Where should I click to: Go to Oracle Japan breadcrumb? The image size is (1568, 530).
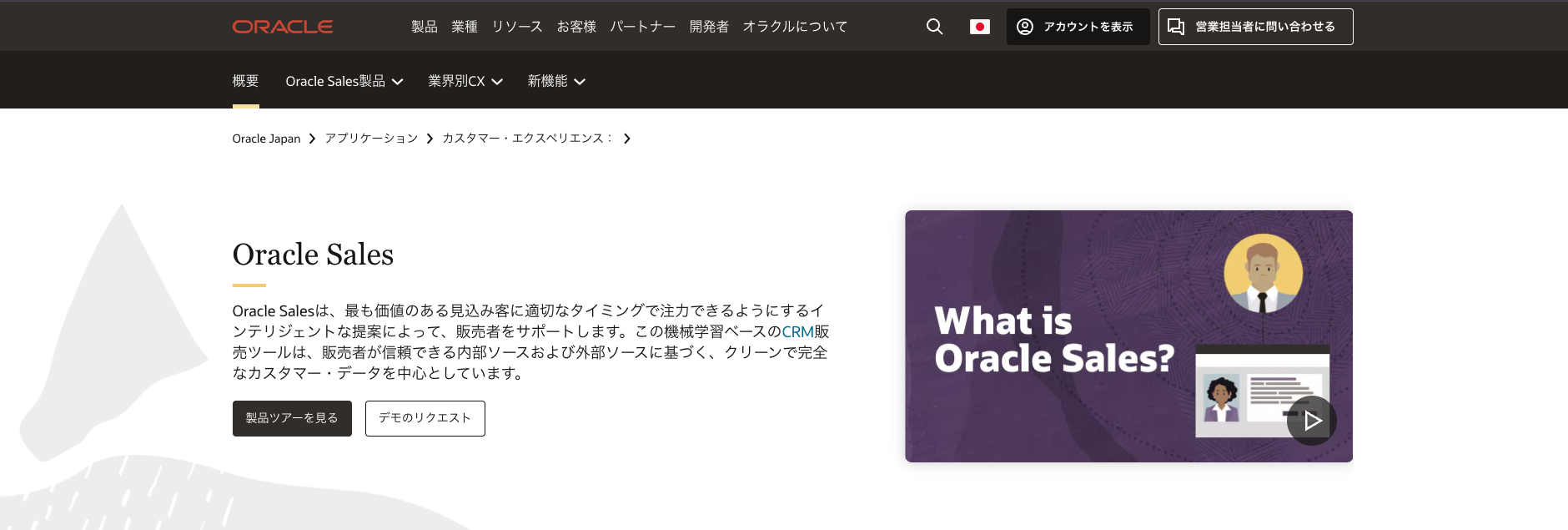(266, 139)
